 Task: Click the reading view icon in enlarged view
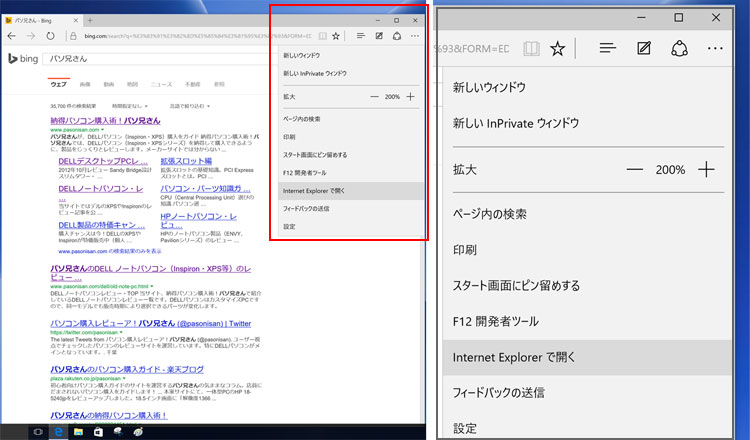click(531, 48)
